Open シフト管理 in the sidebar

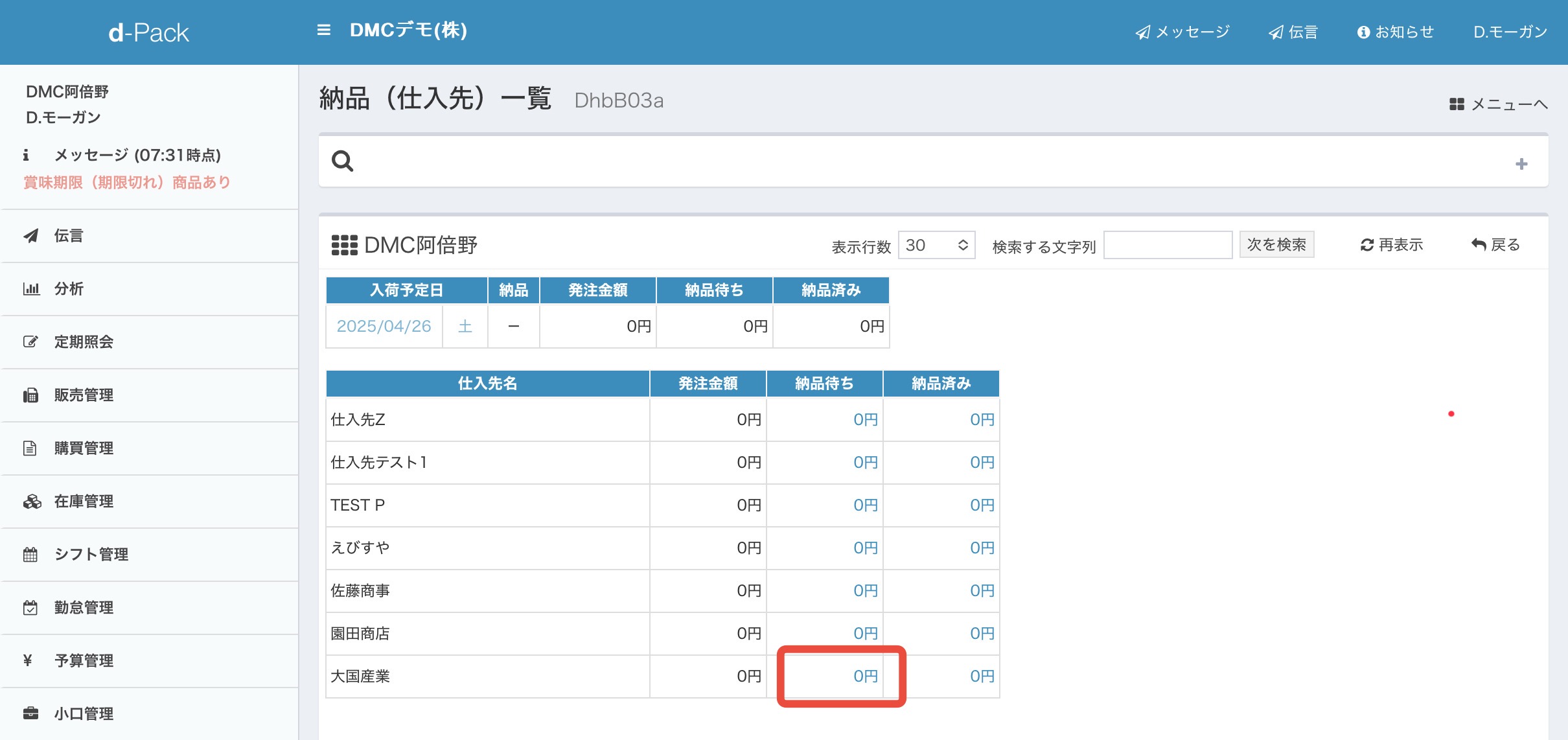150,555
